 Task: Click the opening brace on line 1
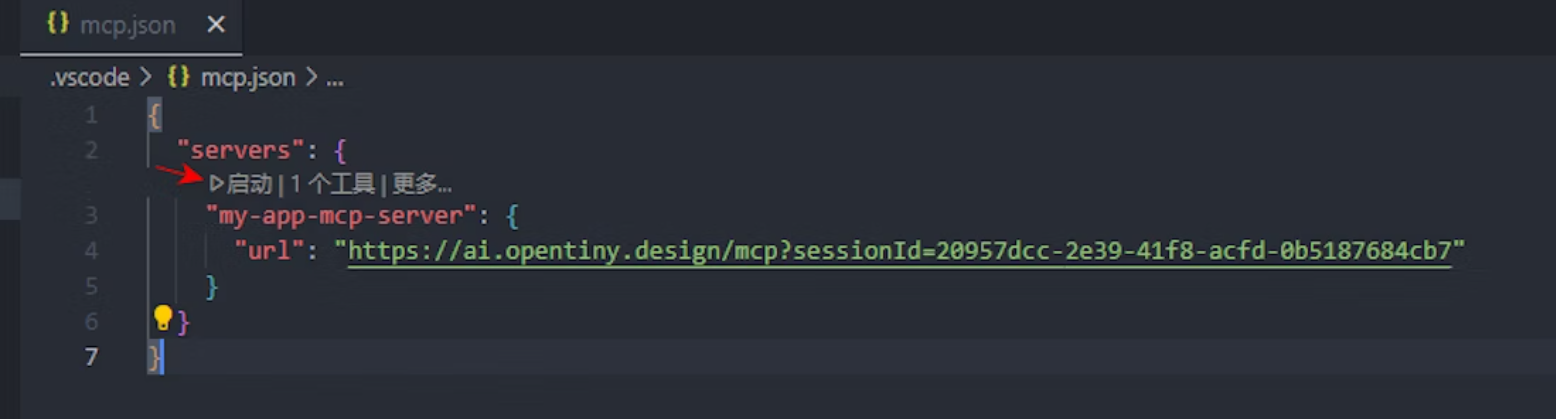click(154, 115)
